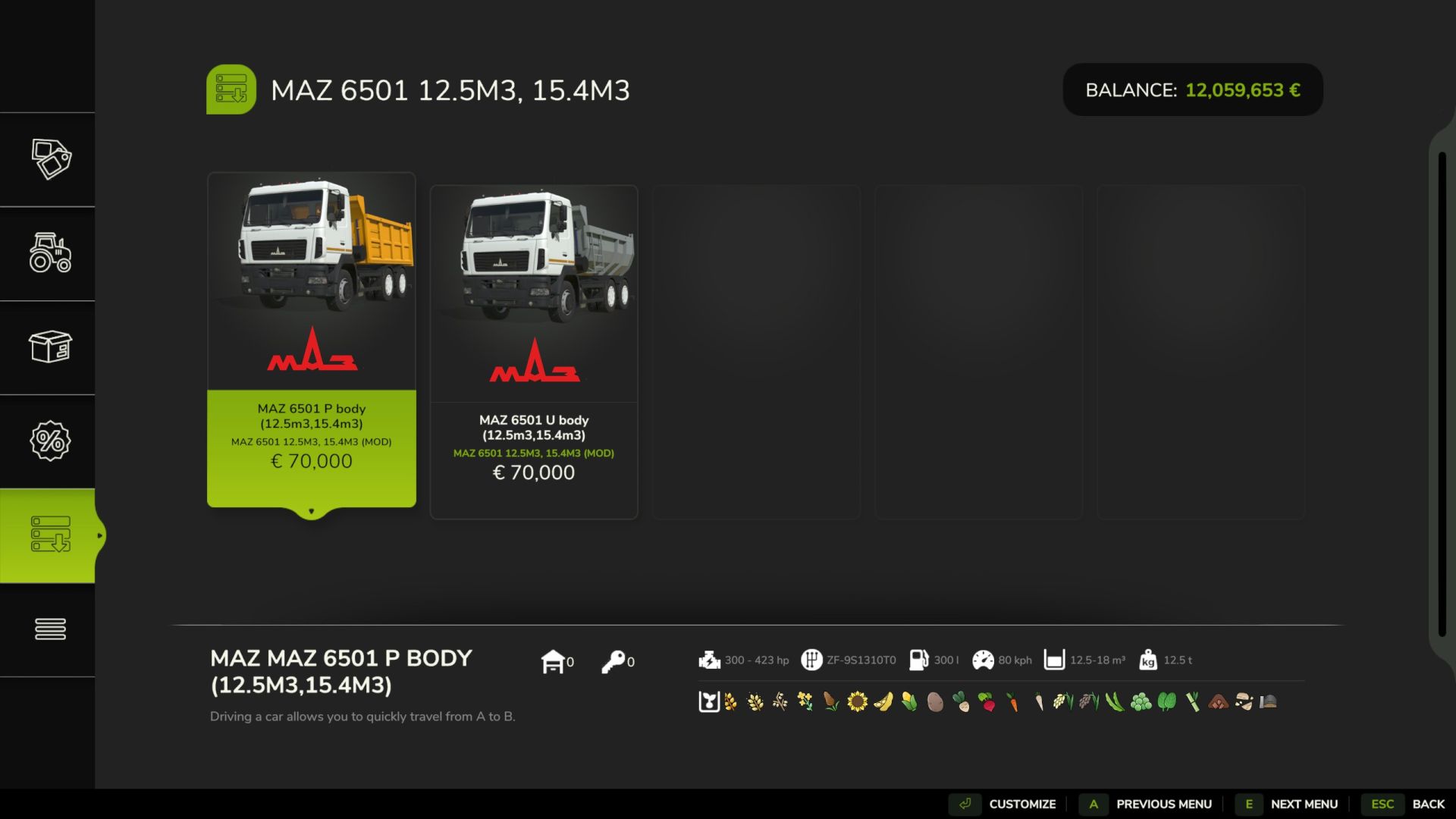Click the green MOD label under U body
Screen dimensions: 1456x819
point(534,453)
